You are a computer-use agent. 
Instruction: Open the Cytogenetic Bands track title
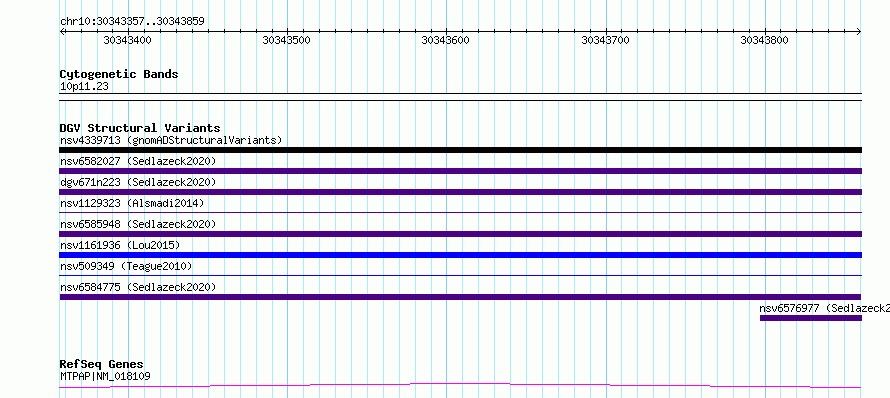(x=119, y=74)
